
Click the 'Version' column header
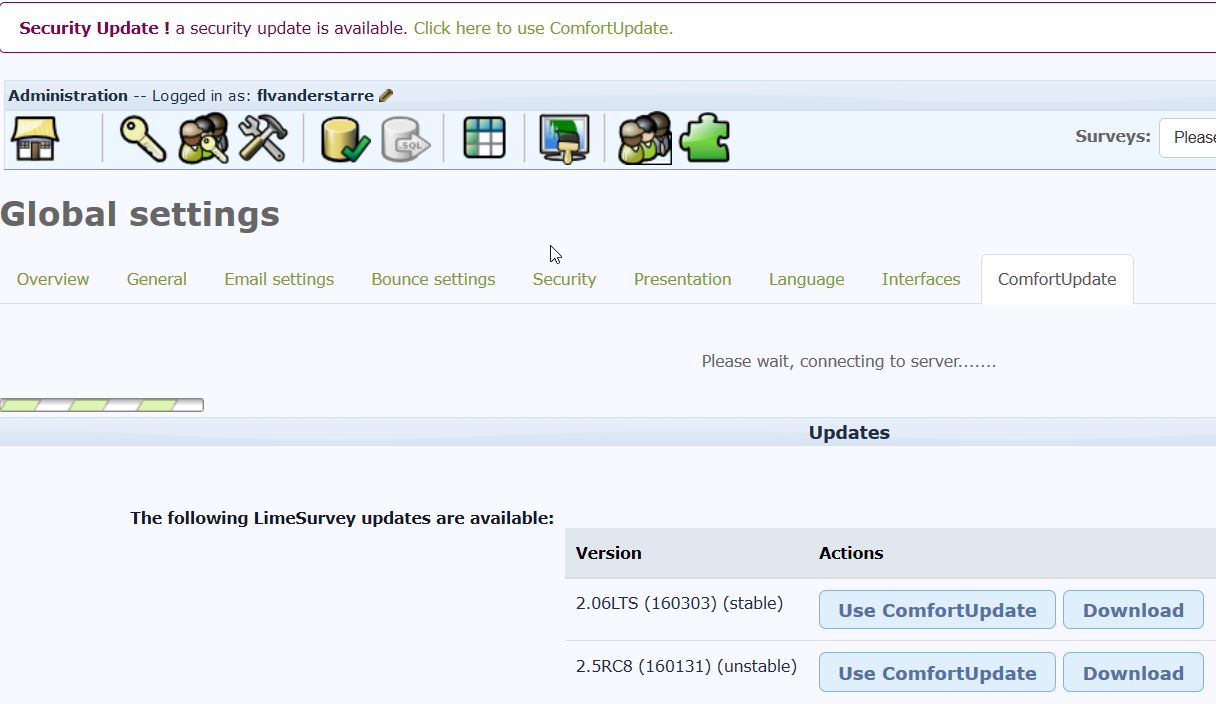[609, 553]
